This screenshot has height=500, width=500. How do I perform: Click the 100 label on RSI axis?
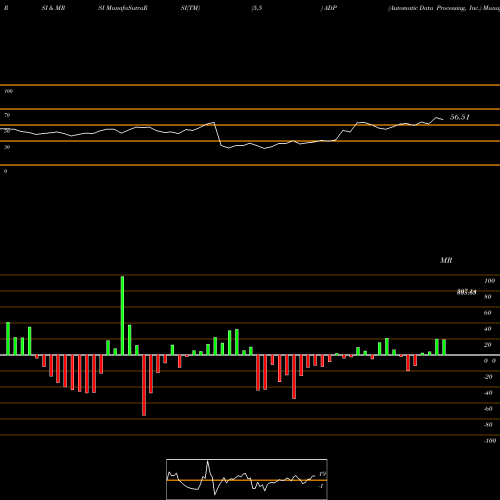(x=9, y=91)
